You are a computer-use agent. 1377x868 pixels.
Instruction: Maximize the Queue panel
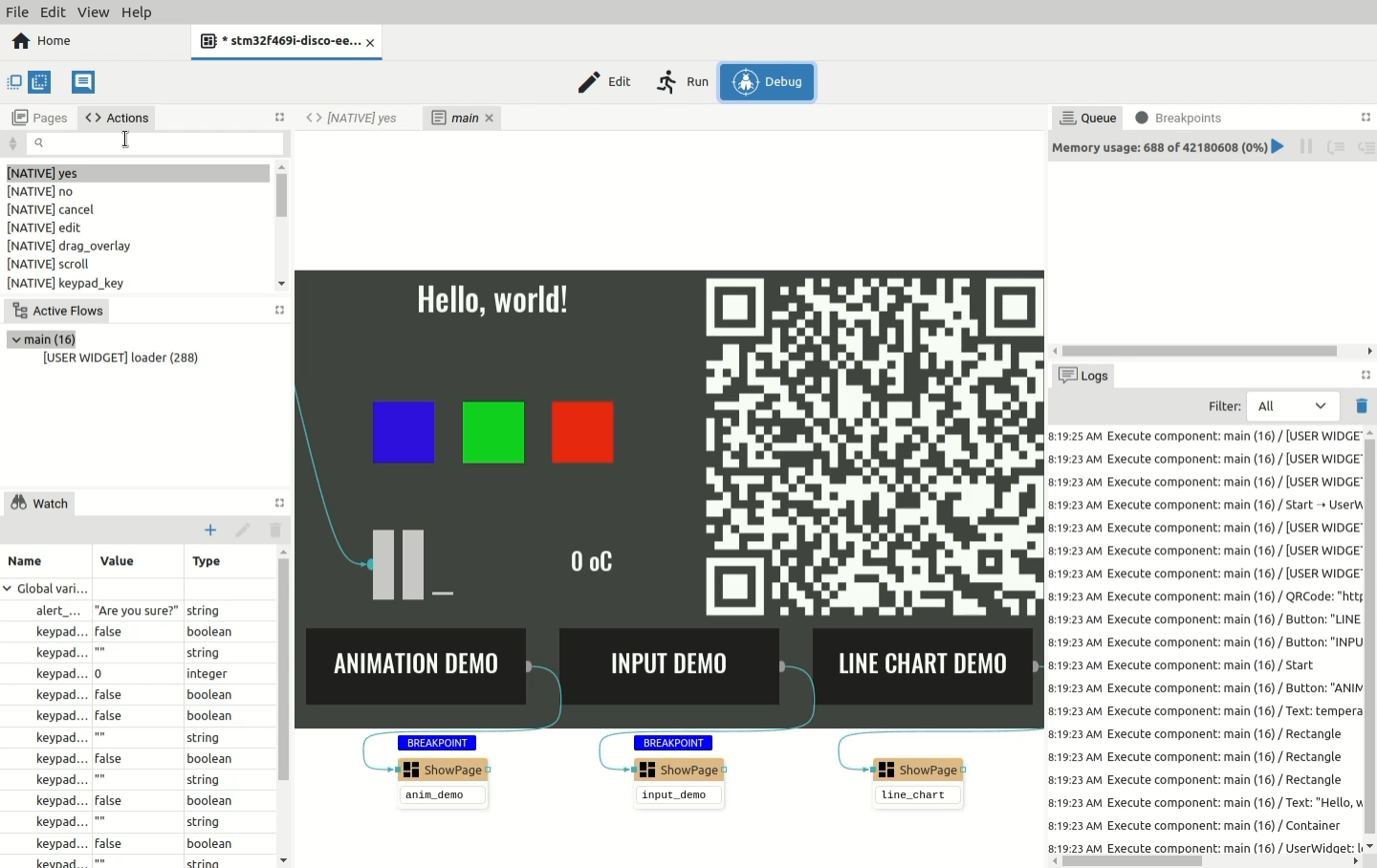pyautogui.click(x=1366, y=118)
